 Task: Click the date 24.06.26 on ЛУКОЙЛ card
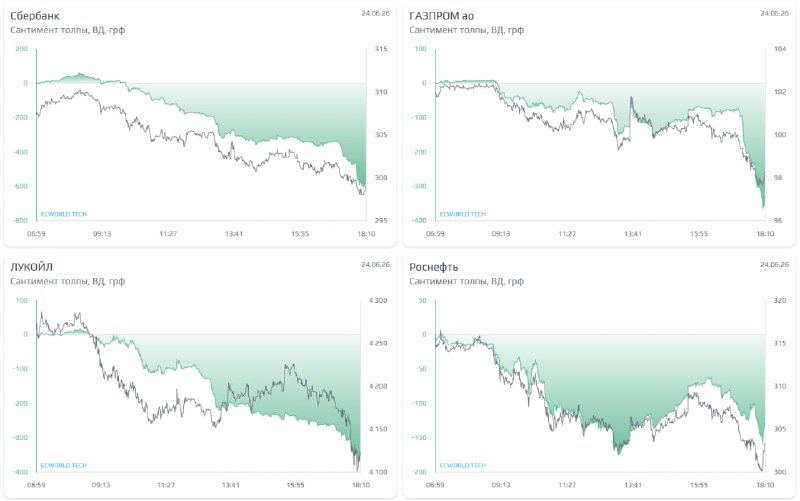point(376,264)
